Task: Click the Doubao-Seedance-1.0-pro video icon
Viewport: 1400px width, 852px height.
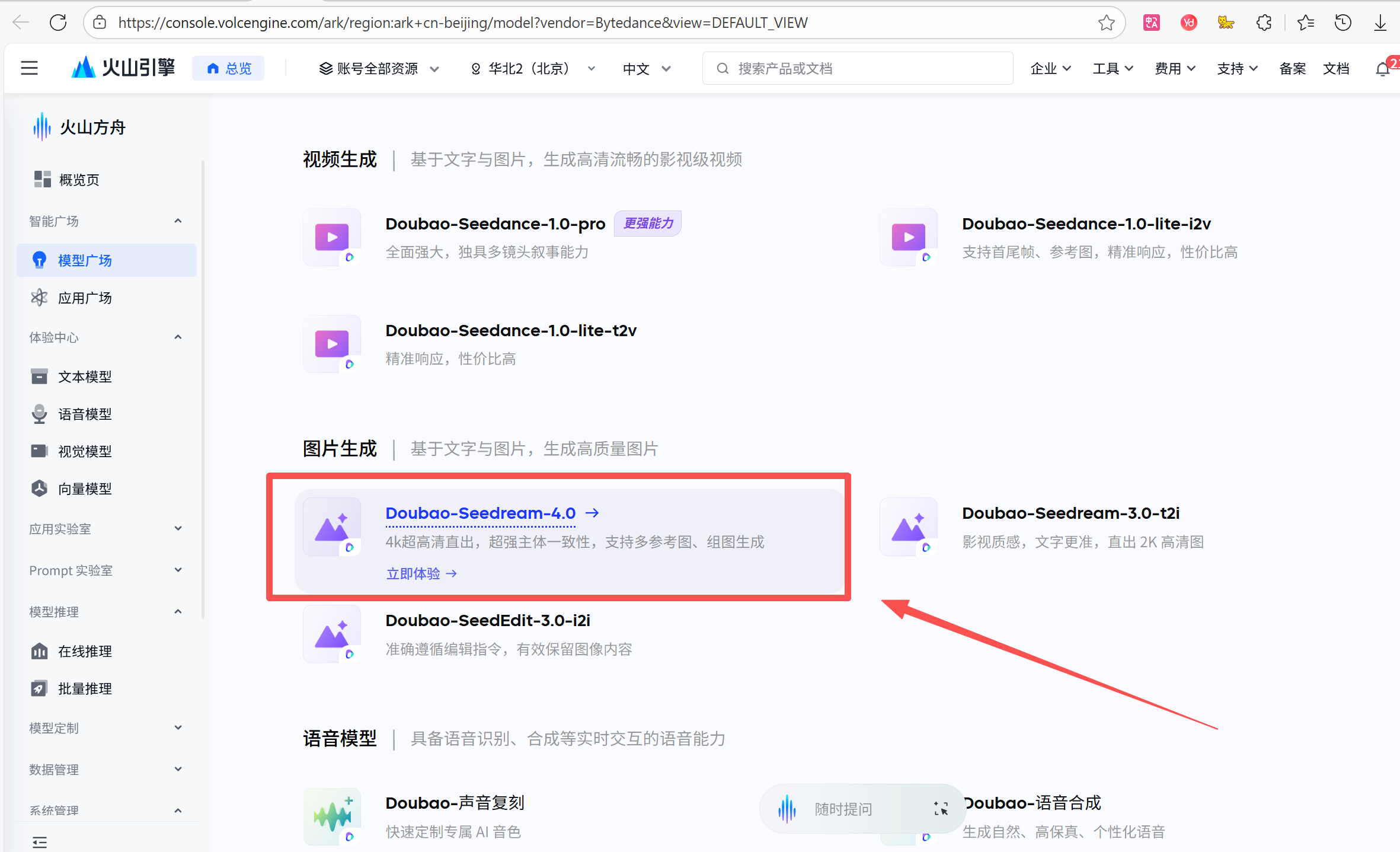Action: pyautogui.click(x=332, y=237)
